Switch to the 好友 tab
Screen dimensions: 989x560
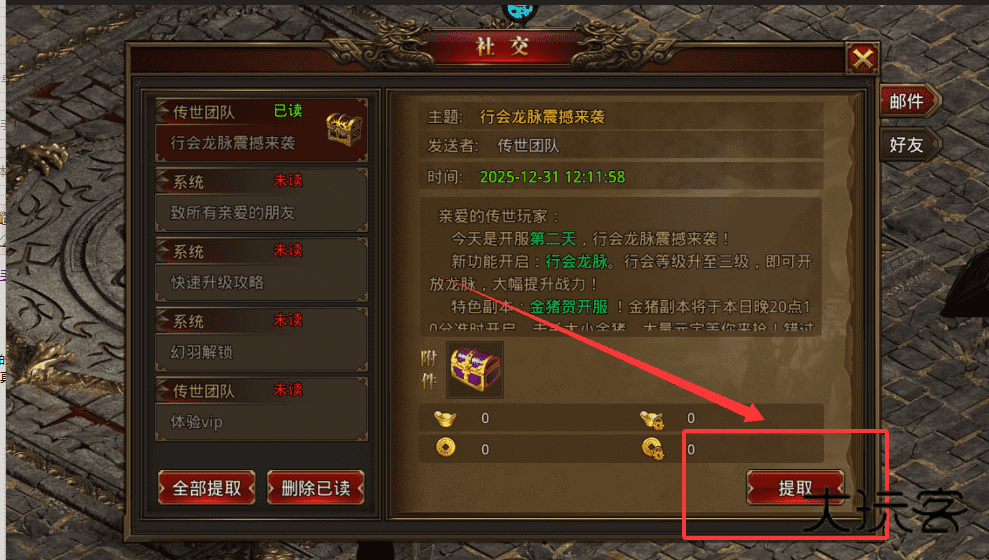[x=908, y=145]
